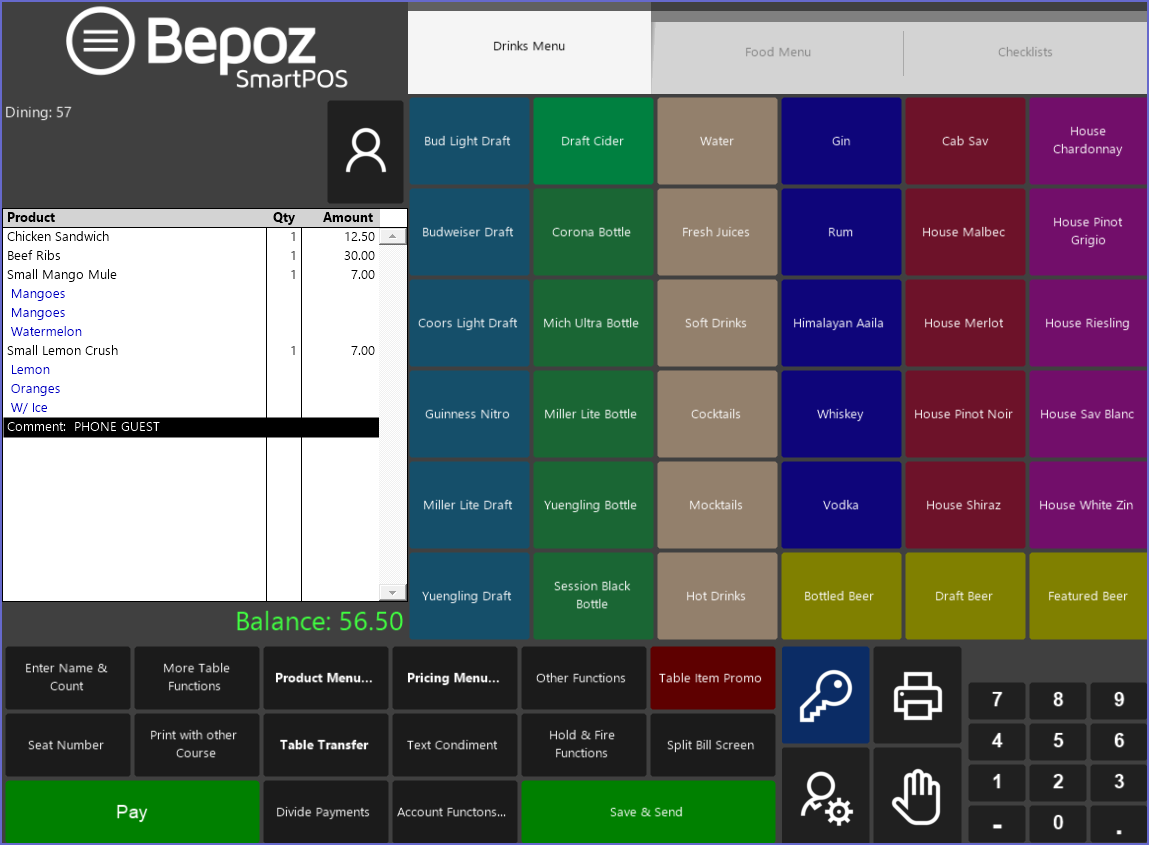Select Watermelon modifier line
The image size is (1149, 845).
click(x=191, y=332)
